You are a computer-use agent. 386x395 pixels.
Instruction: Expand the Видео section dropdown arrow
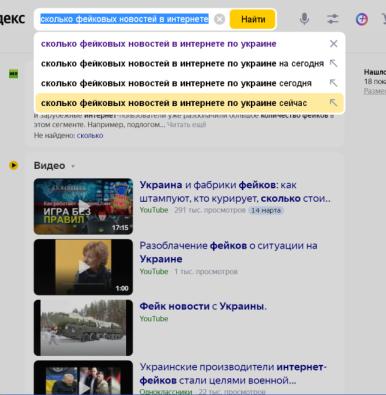click(73, 166)
